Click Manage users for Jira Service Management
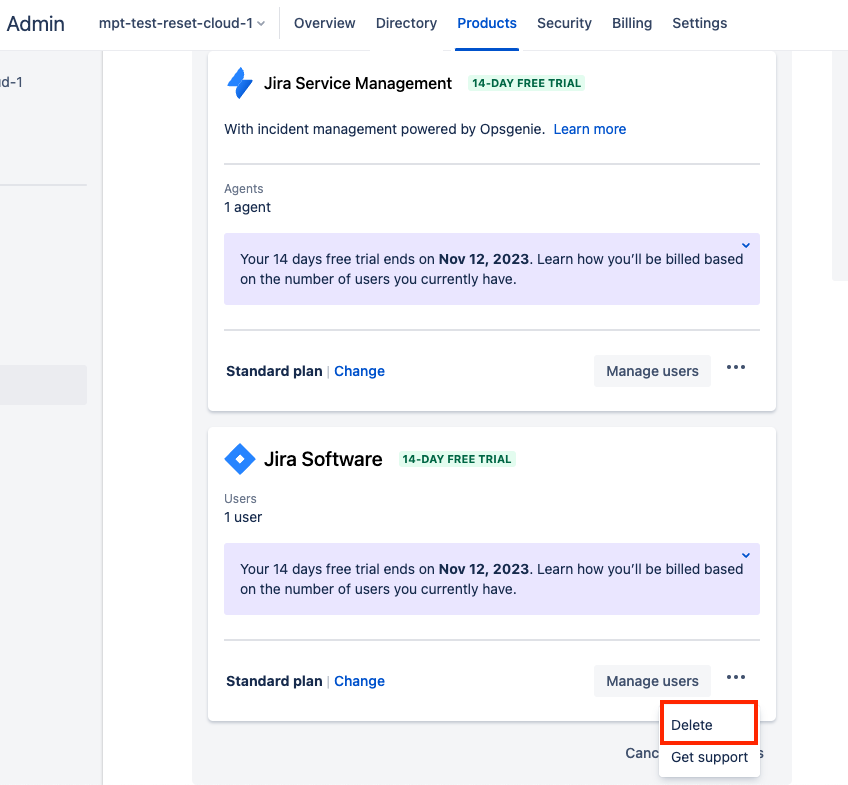Viewport: 848px width, 785px height. [652, 371]
